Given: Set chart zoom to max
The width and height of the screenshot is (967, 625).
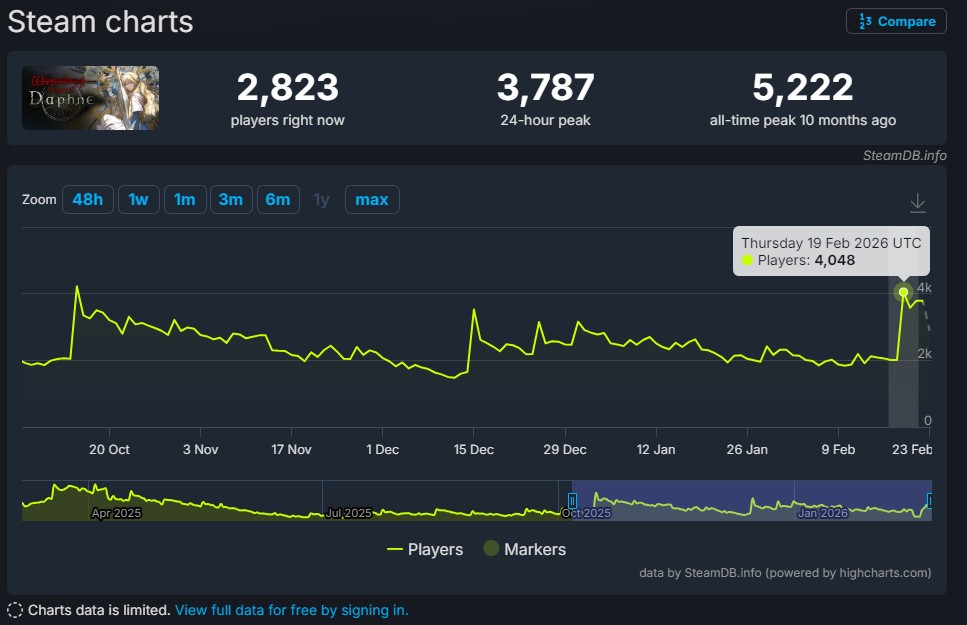Looking at the screenshot, I should pos(372,199).
